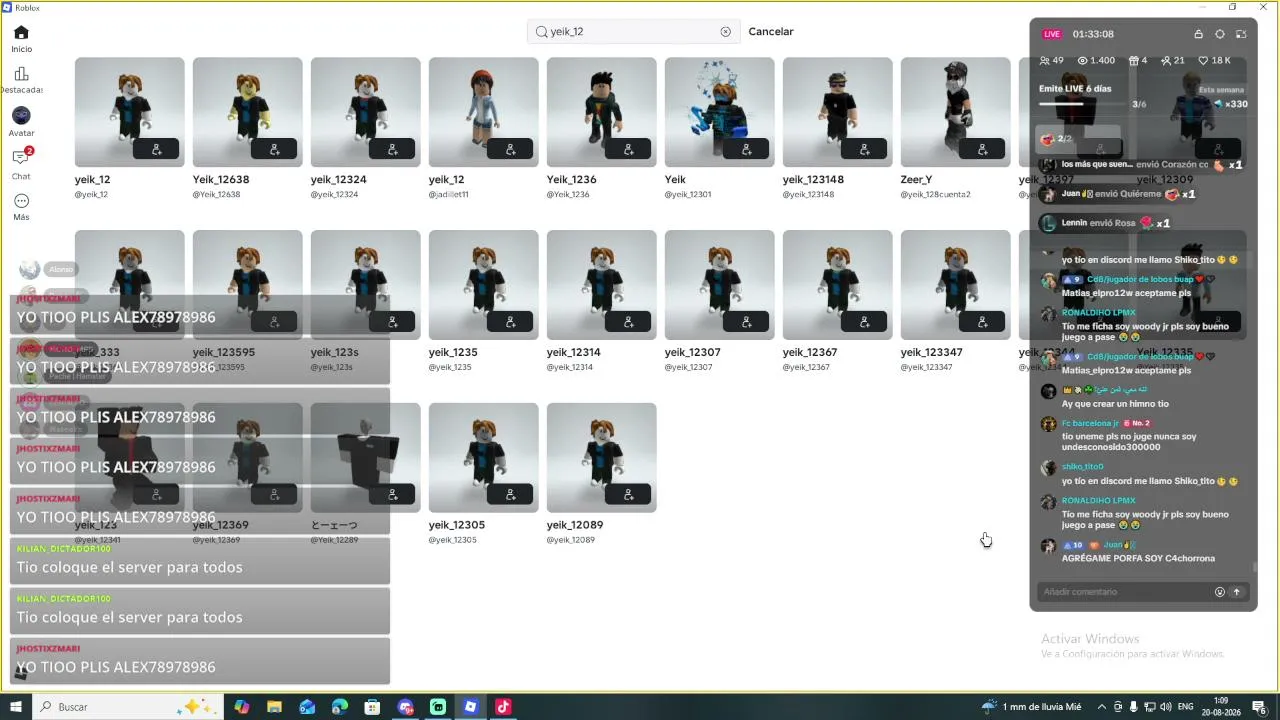Click the Cancelar search link
The image size is (1280, 720).
(771, 32)
